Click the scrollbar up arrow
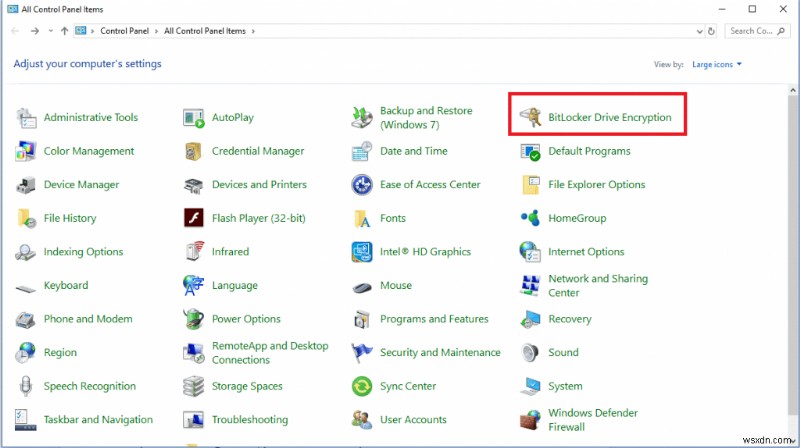The height and width of the screenshot is (448, 800). click(x=792, y=90)
